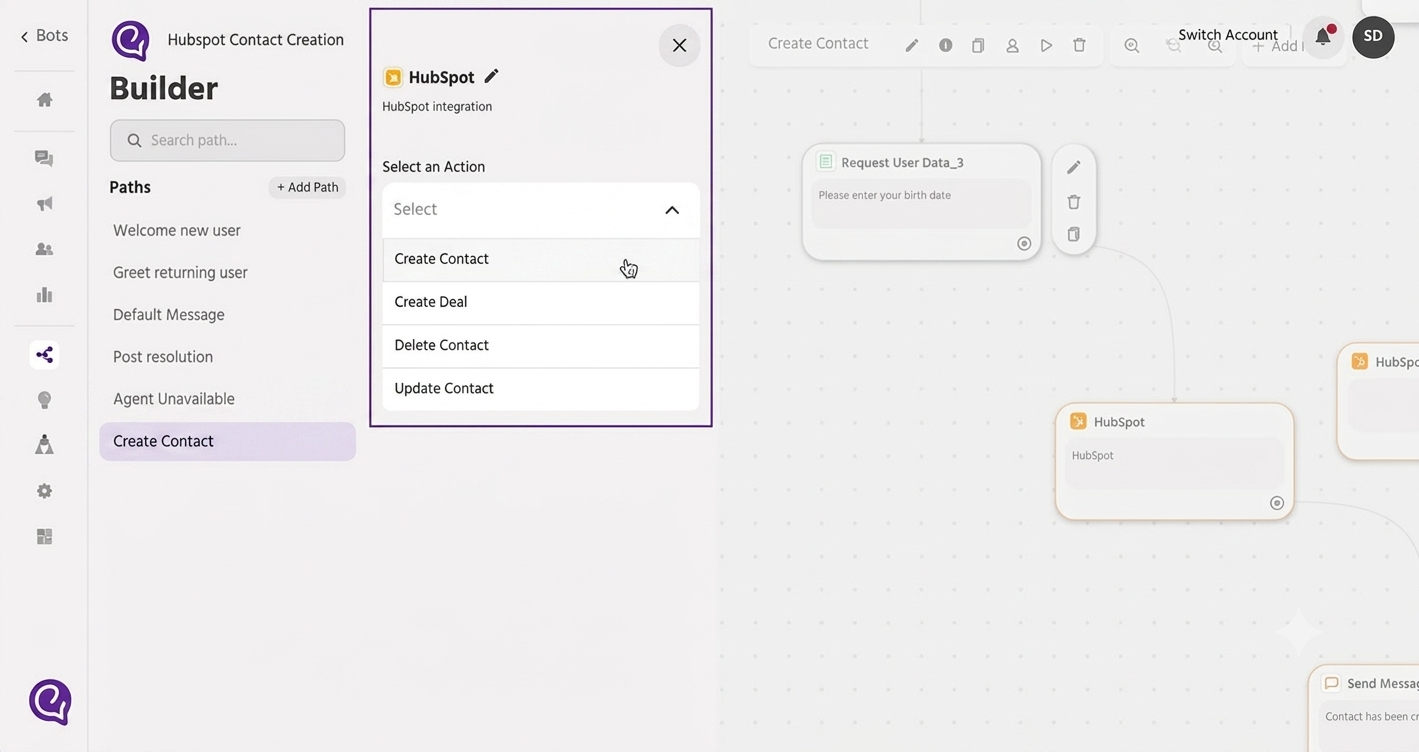Click the output connector on HubSpot node
Image resolution: width=1419 pixels, height=752 pixels.
click(x=1277, y=503)
